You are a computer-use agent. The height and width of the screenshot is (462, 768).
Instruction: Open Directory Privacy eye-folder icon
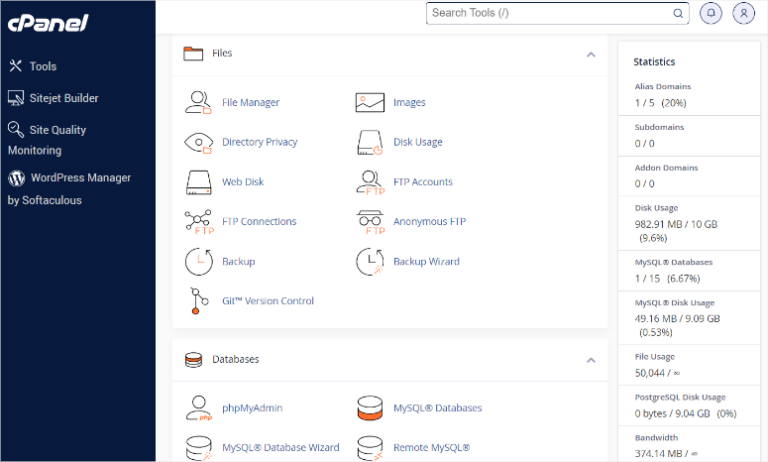[x=199, y=142]
